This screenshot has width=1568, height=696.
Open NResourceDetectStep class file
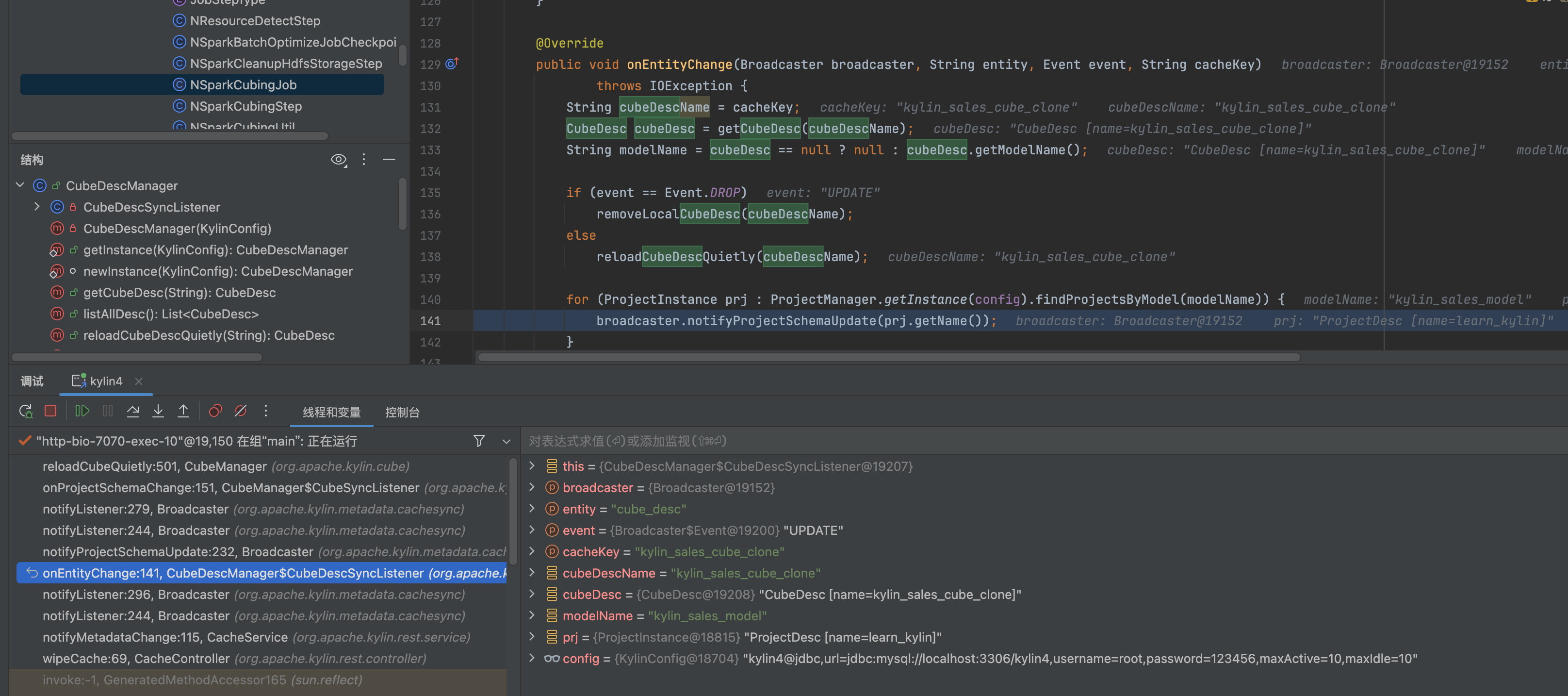pos(254,21)
